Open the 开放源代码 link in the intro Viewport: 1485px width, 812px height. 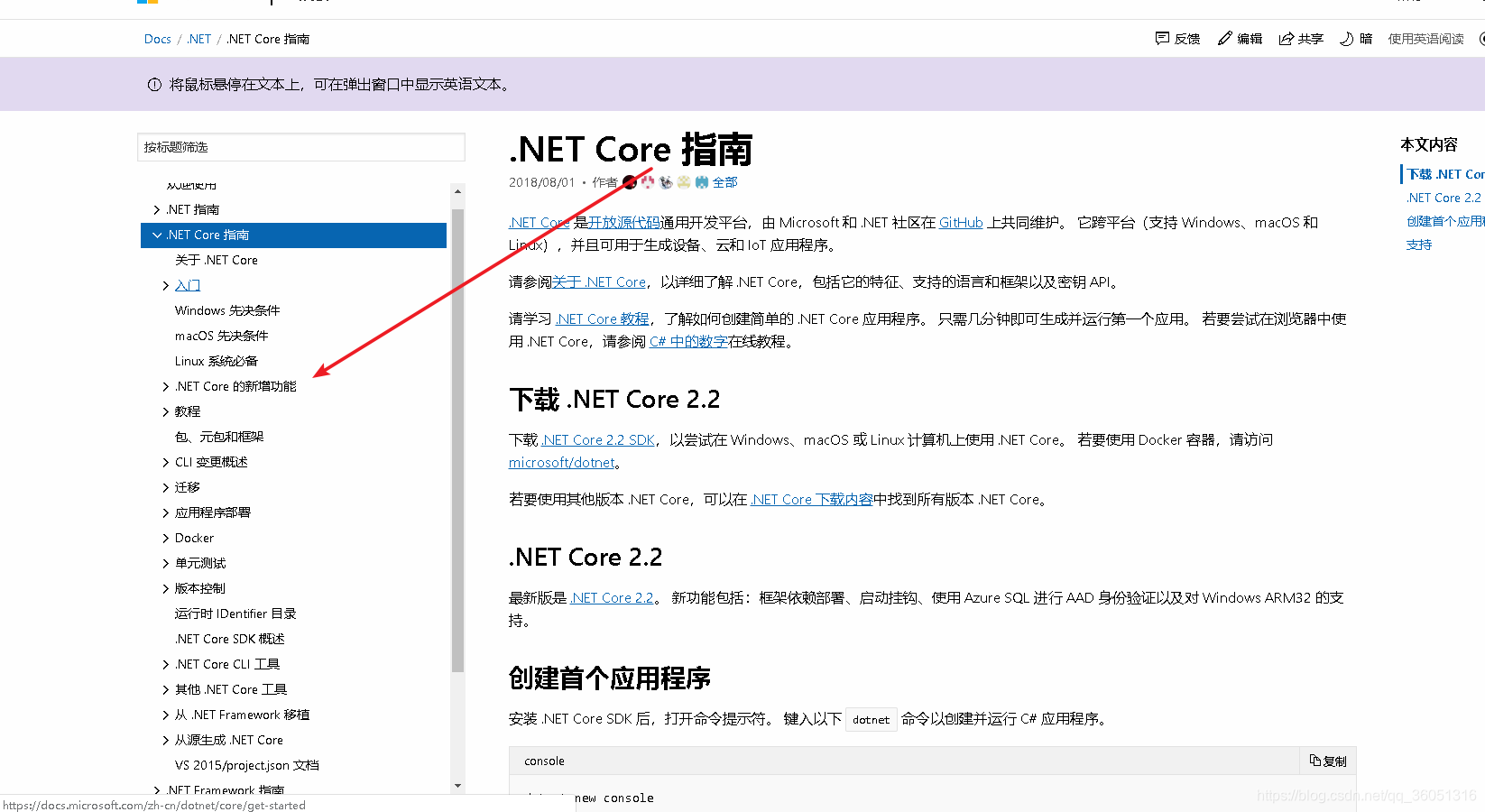(x=624, y=222)
